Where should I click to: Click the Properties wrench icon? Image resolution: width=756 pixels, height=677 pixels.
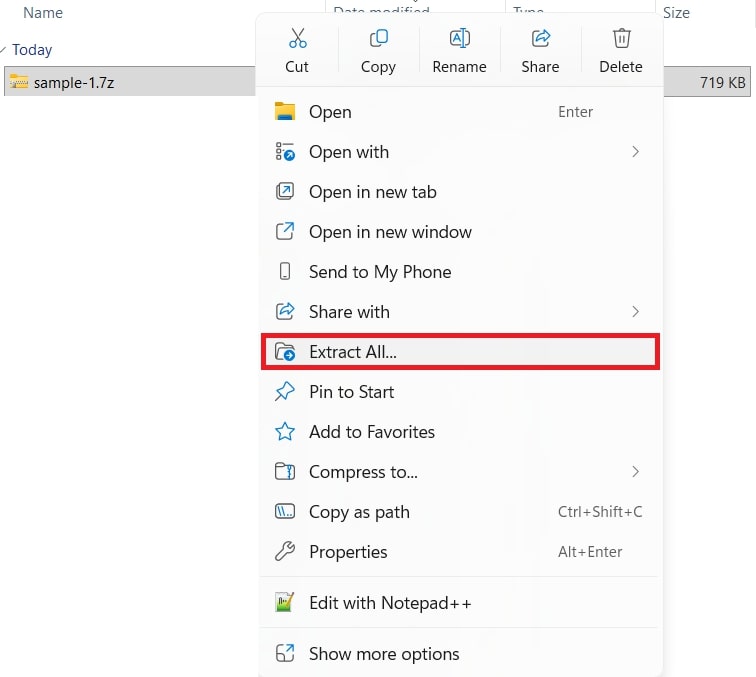click(x=285, y=552)
